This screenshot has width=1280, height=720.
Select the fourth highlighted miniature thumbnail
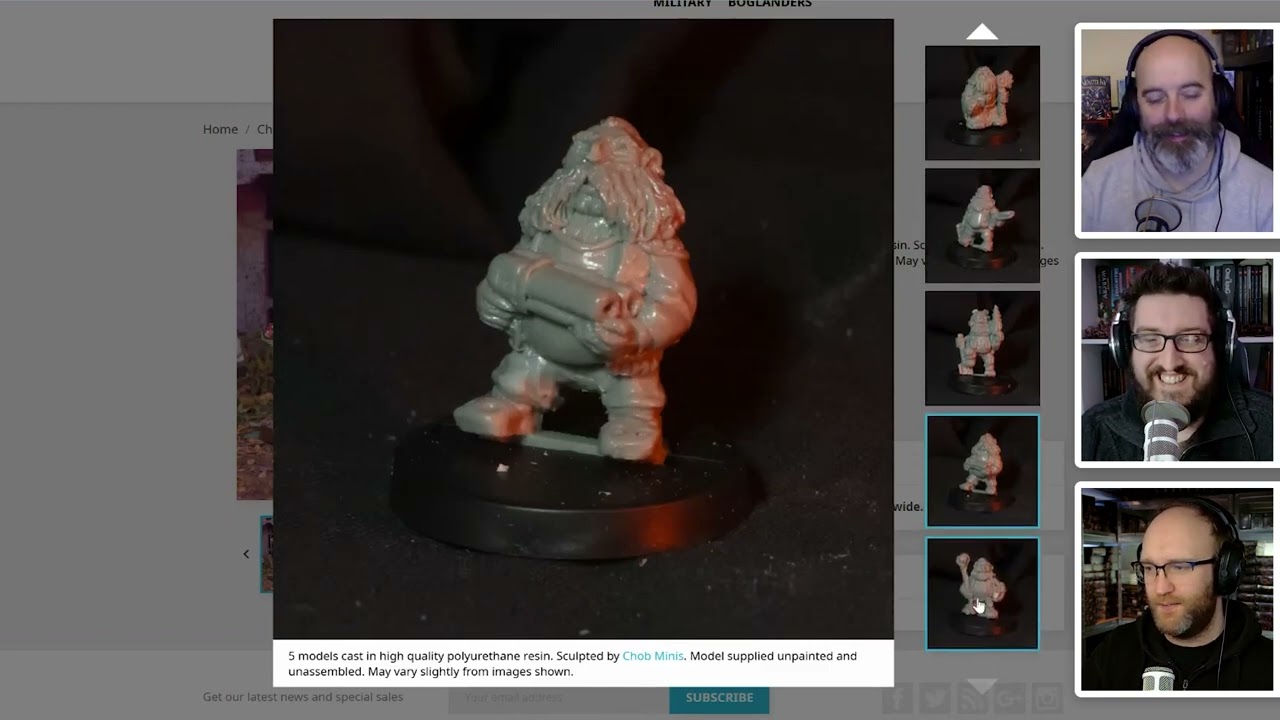[x=982, y=471]
